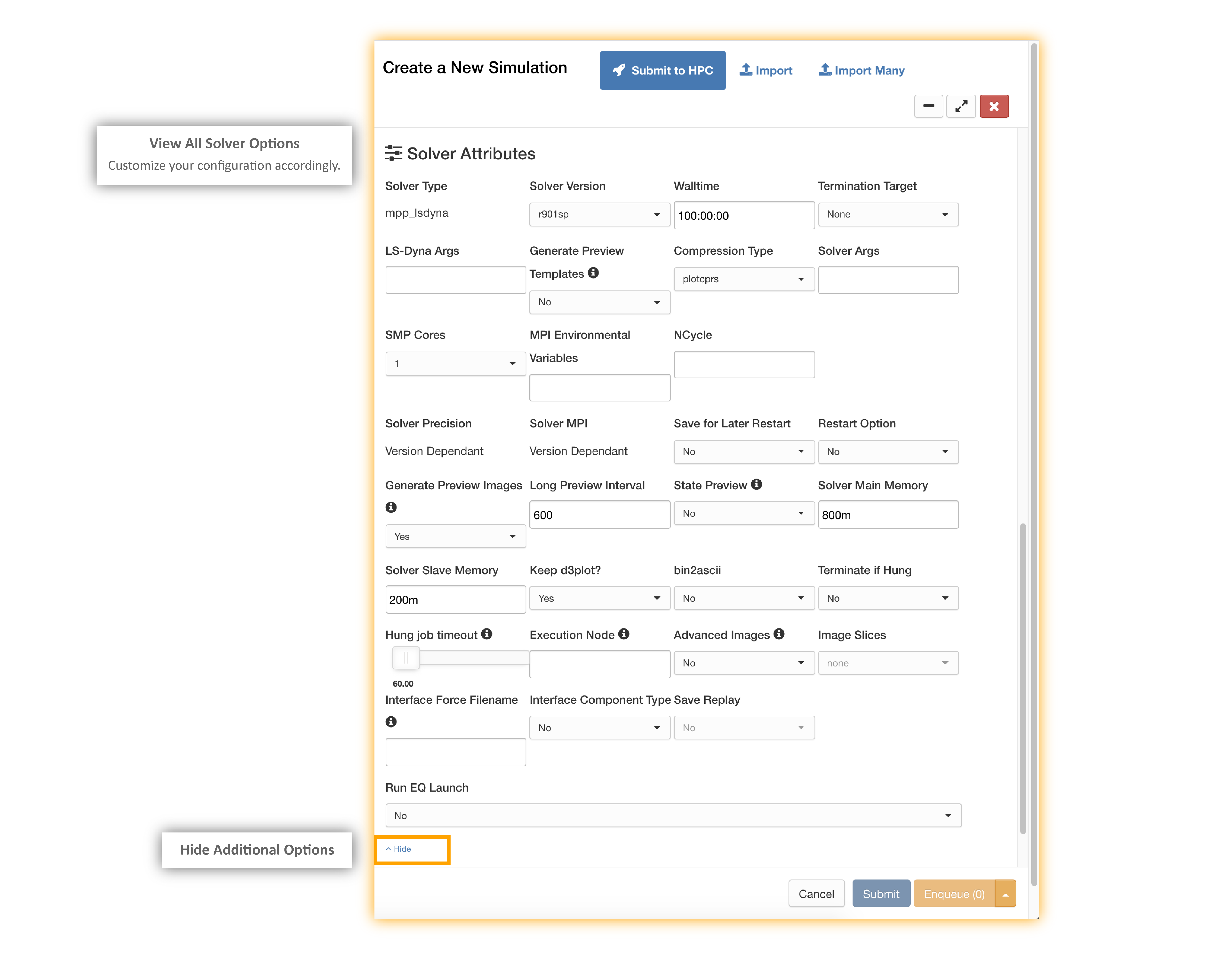This screenshot has width=1232, height=959.
Task: Open the Solver Version dropdown showing r901sp
Action: coord(600,214)
